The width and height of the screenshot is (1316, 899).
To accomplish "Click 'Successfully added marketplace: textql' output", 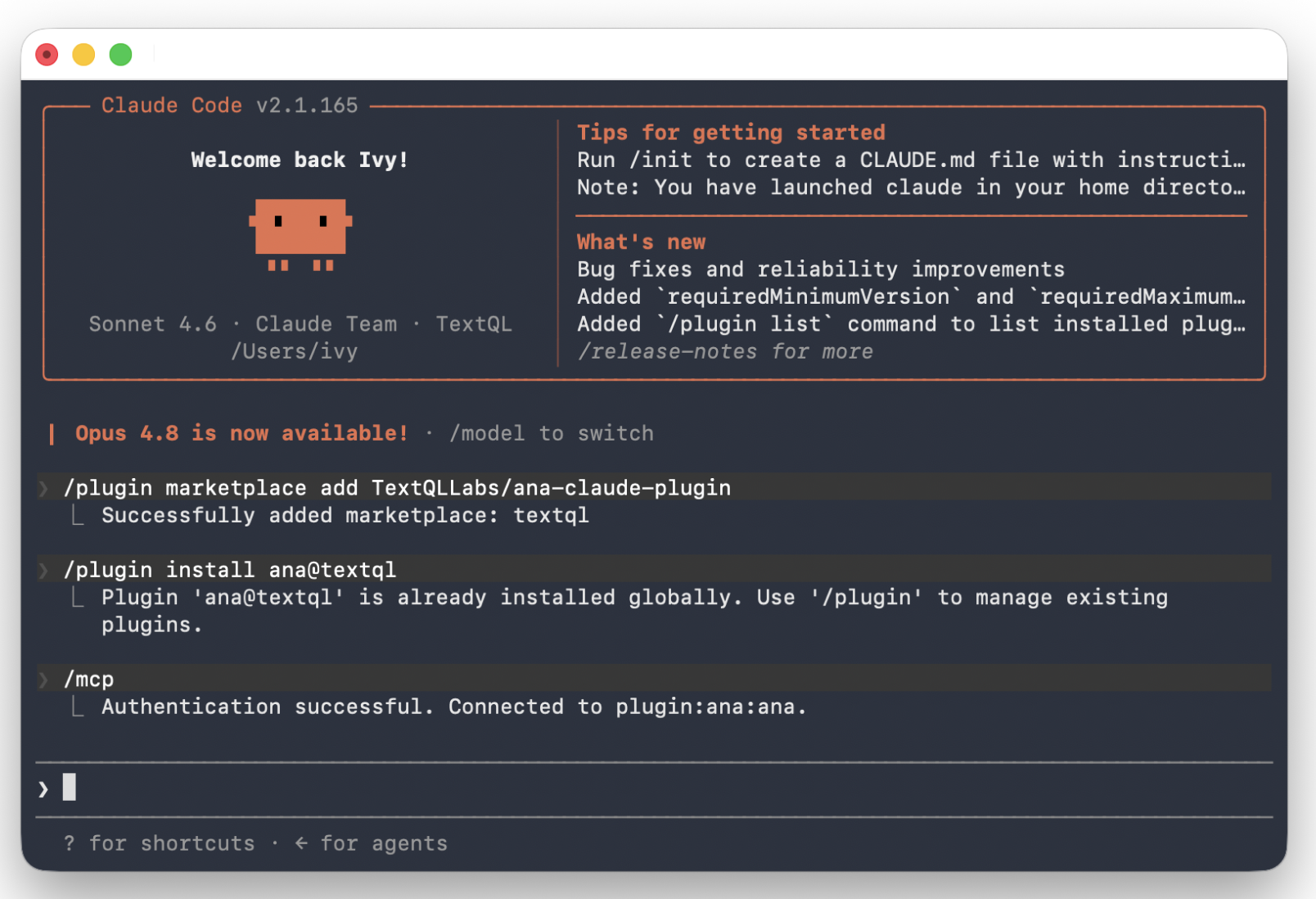I will [345, 515].
